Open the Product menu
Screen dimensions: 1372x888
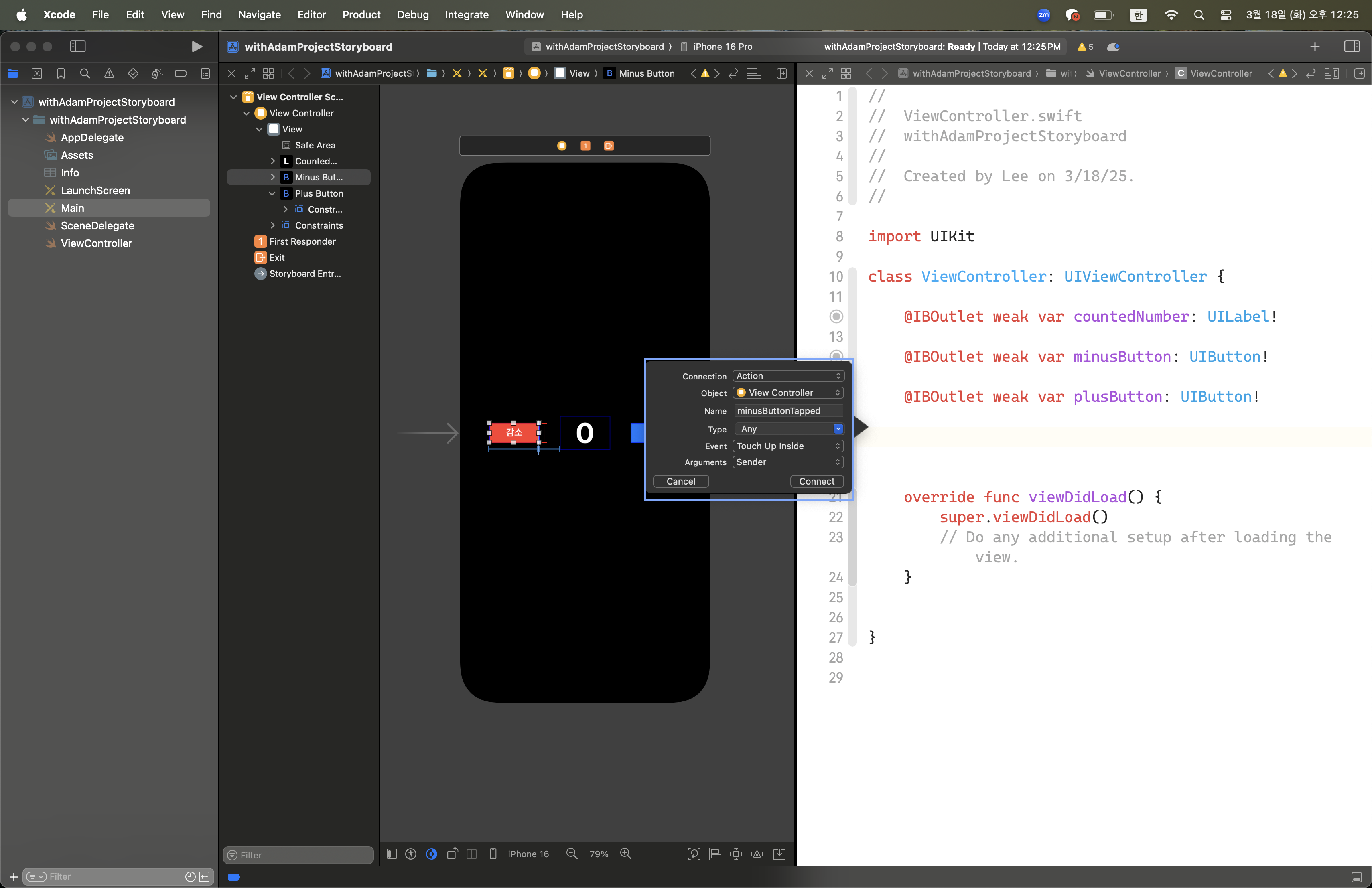[361, 14]
